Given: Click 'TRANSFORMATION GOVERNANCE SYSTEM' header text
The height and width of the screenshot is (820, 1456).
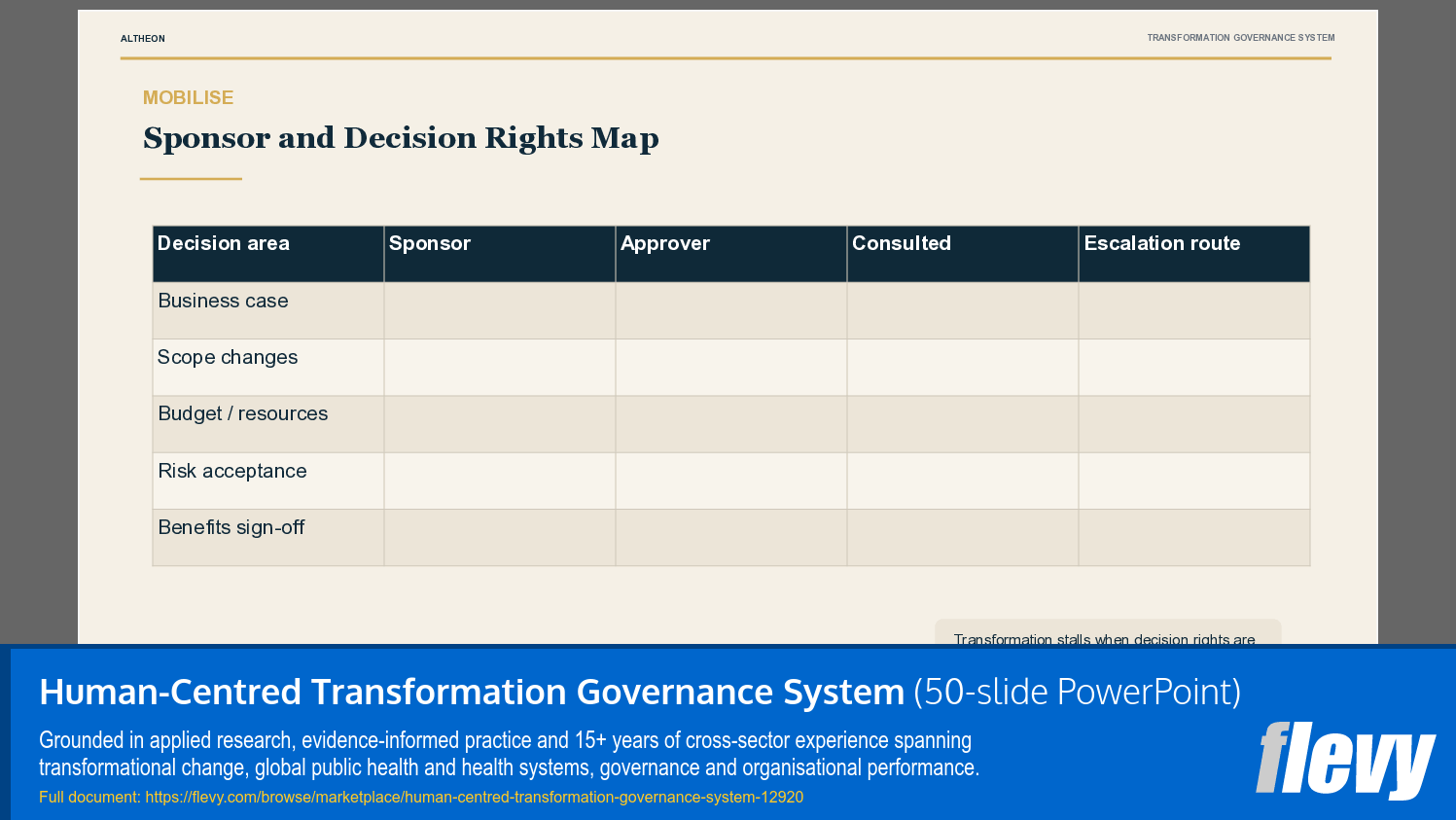Looking at the screenshot, I should pos(1240,38).
